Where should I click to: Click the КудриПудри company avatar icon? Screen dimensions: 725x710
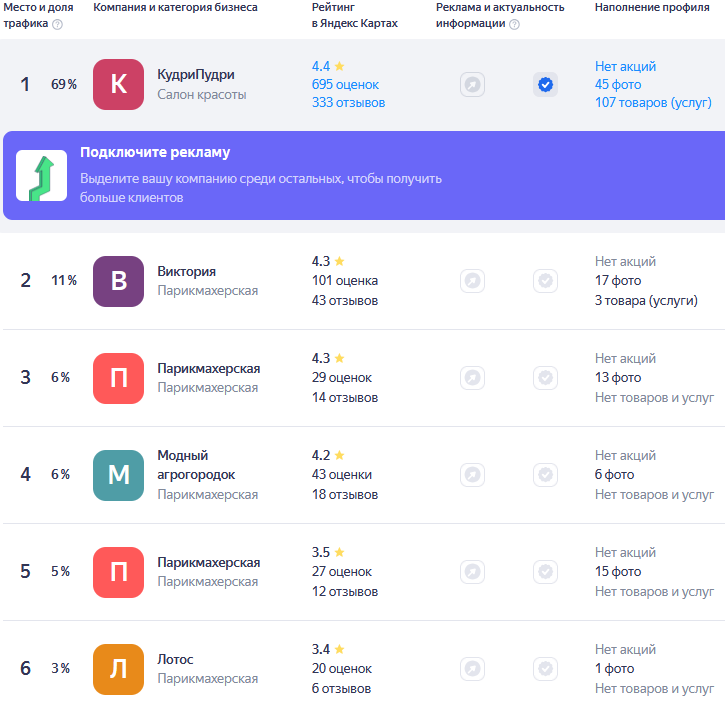click(118, 84)
